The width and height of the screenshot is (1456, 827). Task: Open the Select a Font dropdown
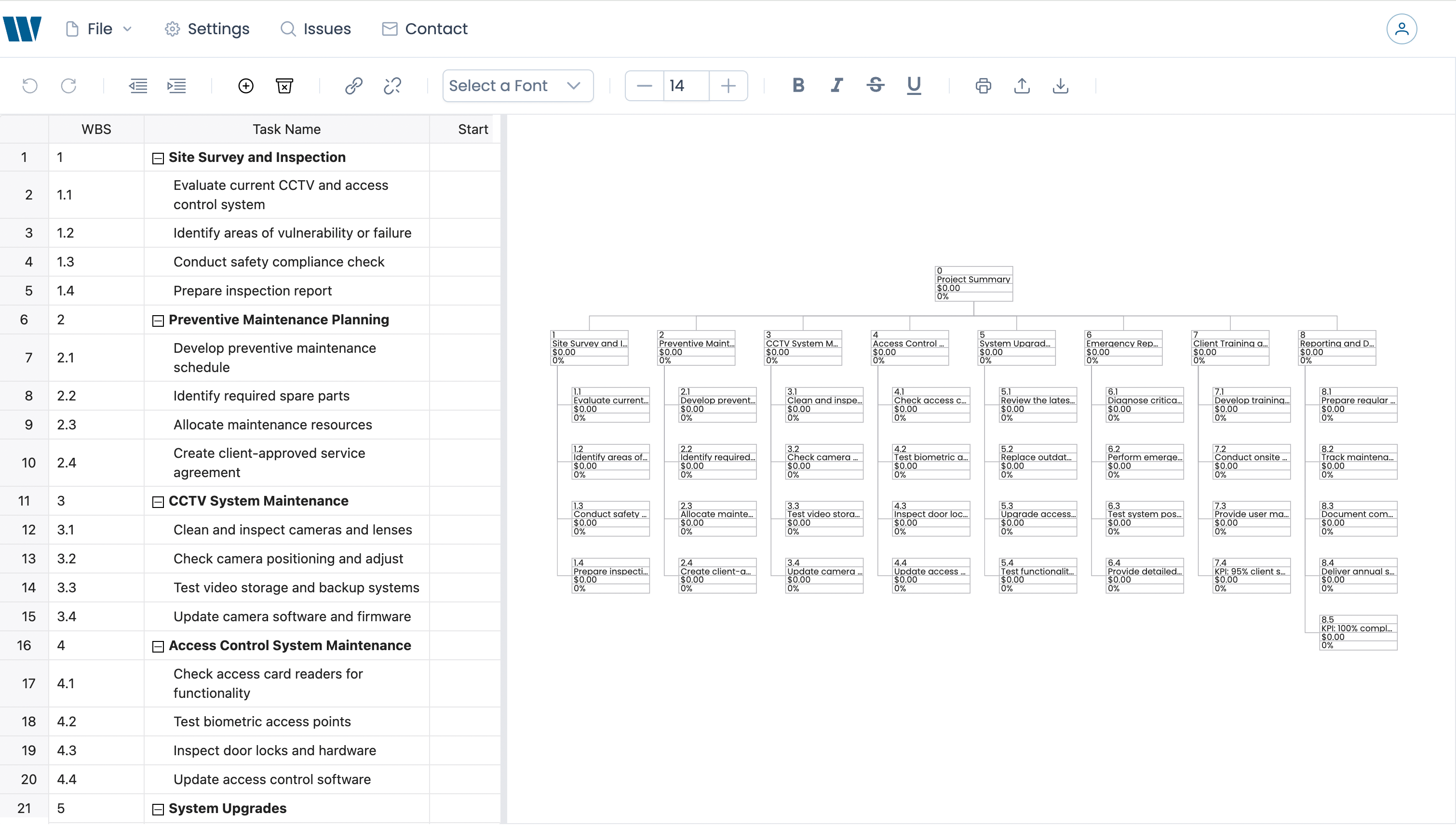[x=517, y=86]
